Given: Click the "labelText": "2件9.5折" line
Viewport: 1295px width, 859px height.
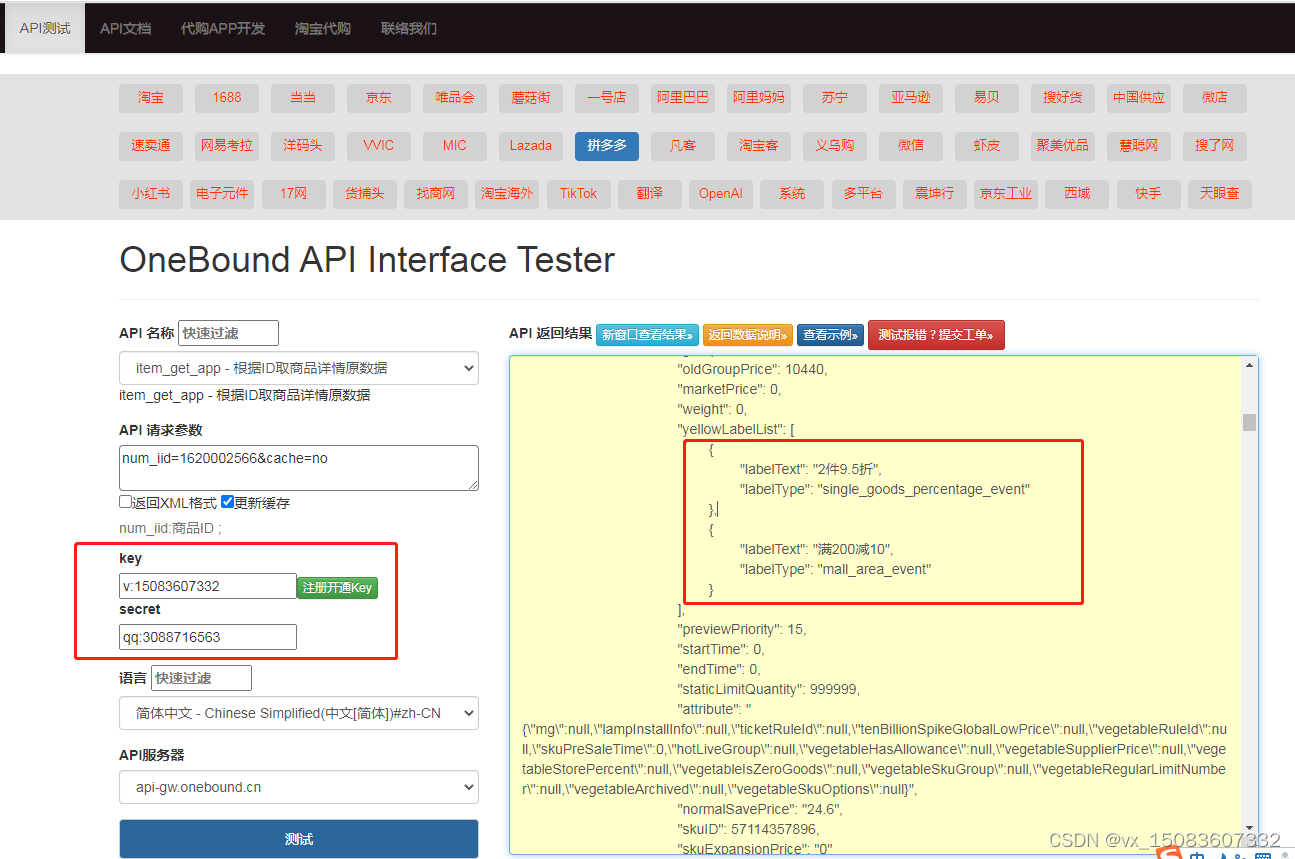Looking at the screenshot, I should [811, 469].
